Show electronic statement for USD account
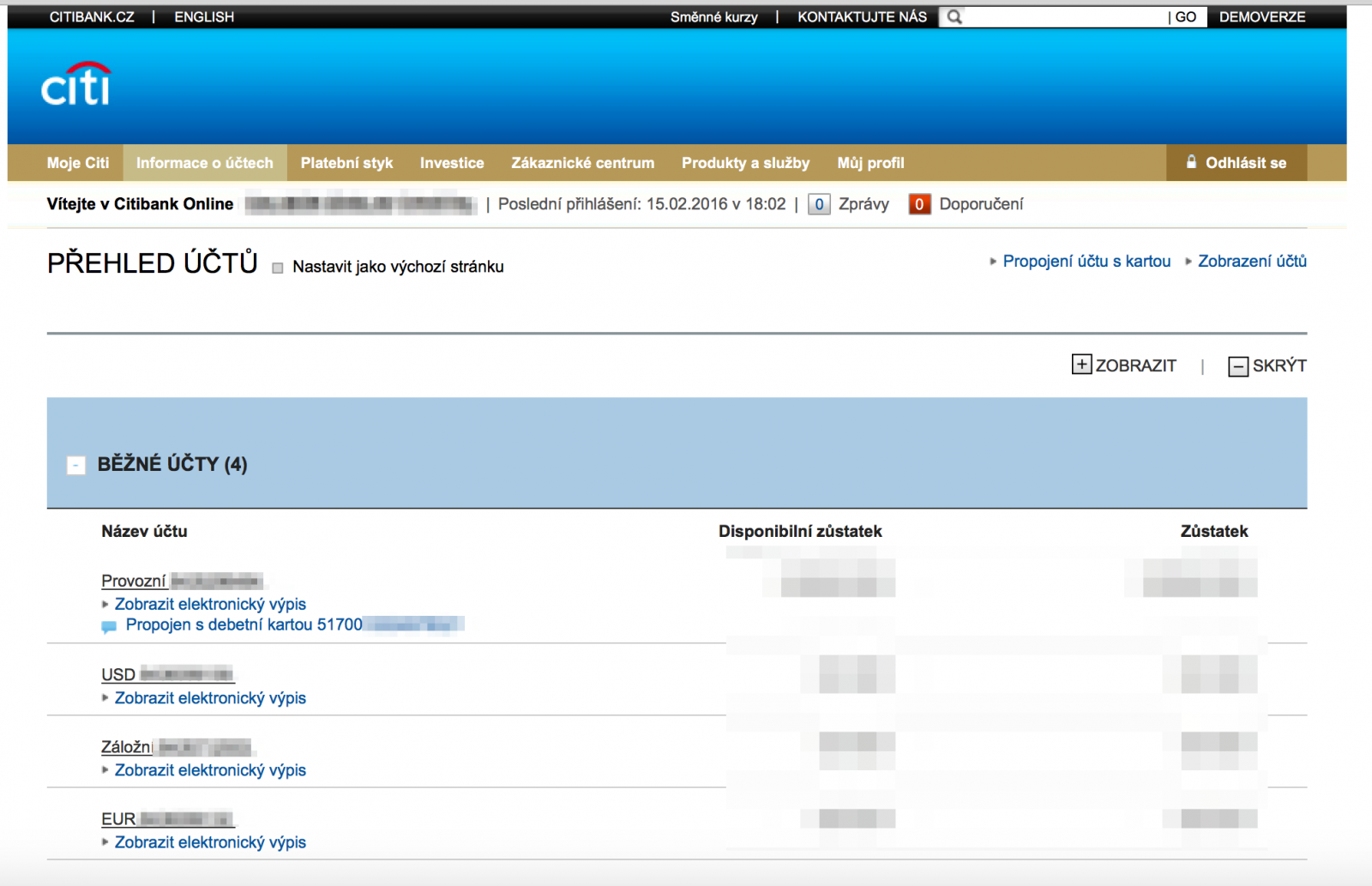 210,698
